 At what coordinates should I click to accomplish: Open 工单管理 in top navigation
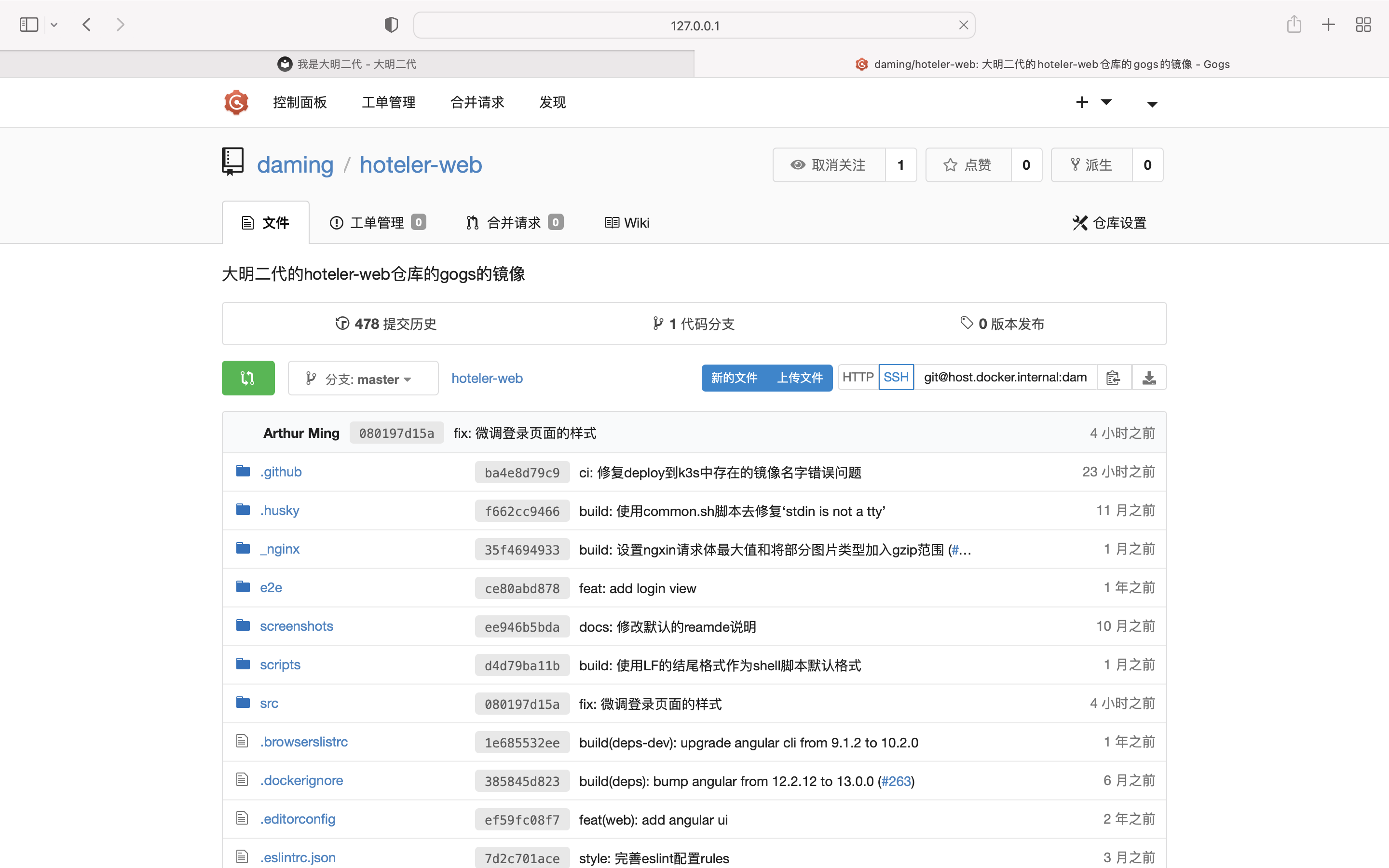389,103
